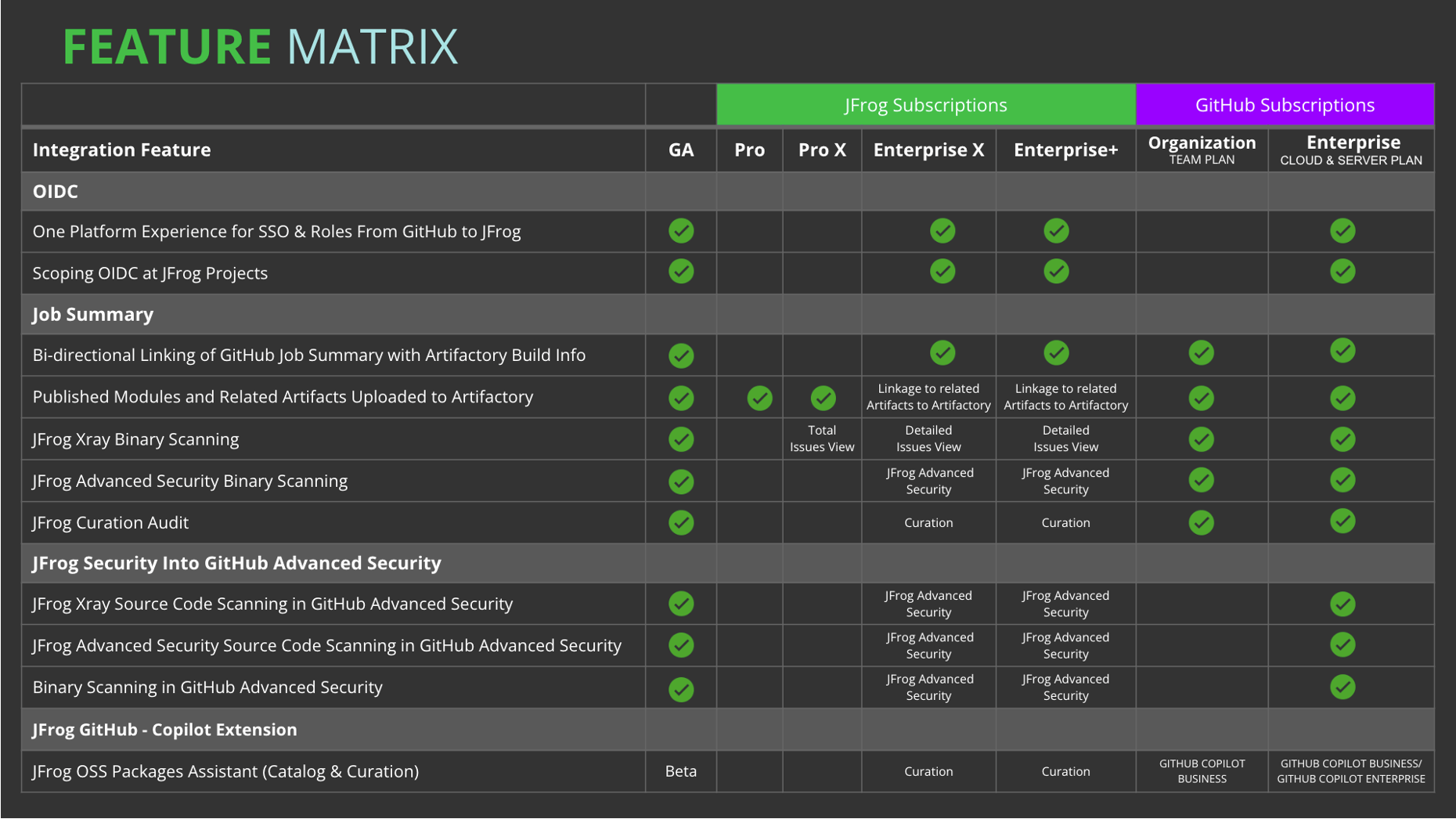Click Enterprise+ checkmark in One Platform Experience row
The image size is (1456, 819).
[x=1056, y=231]
